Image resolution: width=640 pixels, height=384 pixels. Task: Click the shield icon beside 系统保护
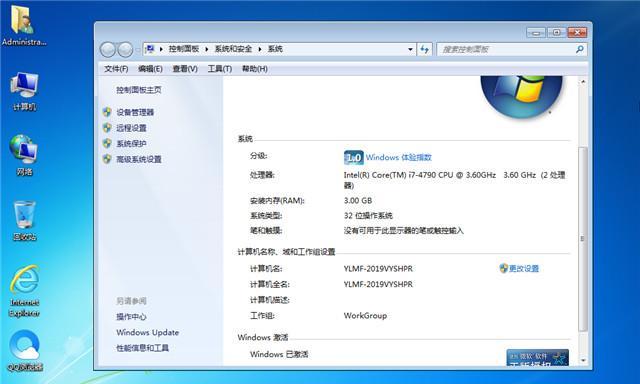point(107,143)
